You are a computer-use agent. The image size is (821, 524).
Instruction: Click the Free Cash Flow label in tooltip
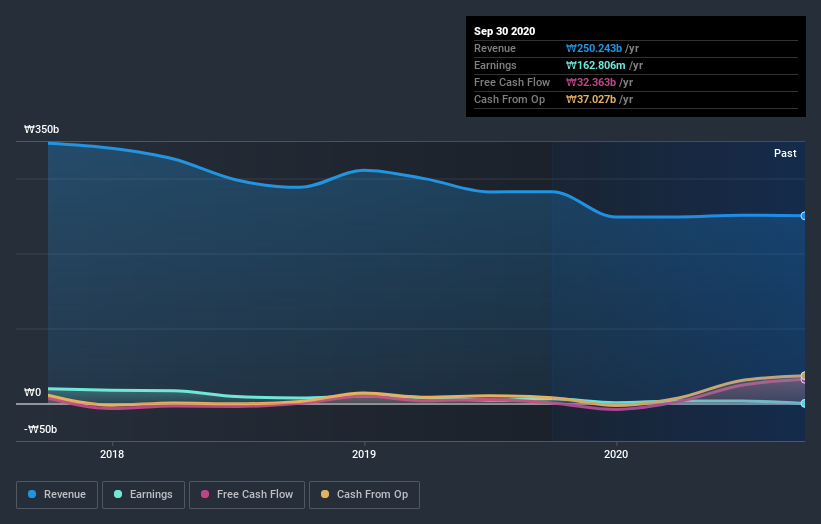[x=512, y=82]
